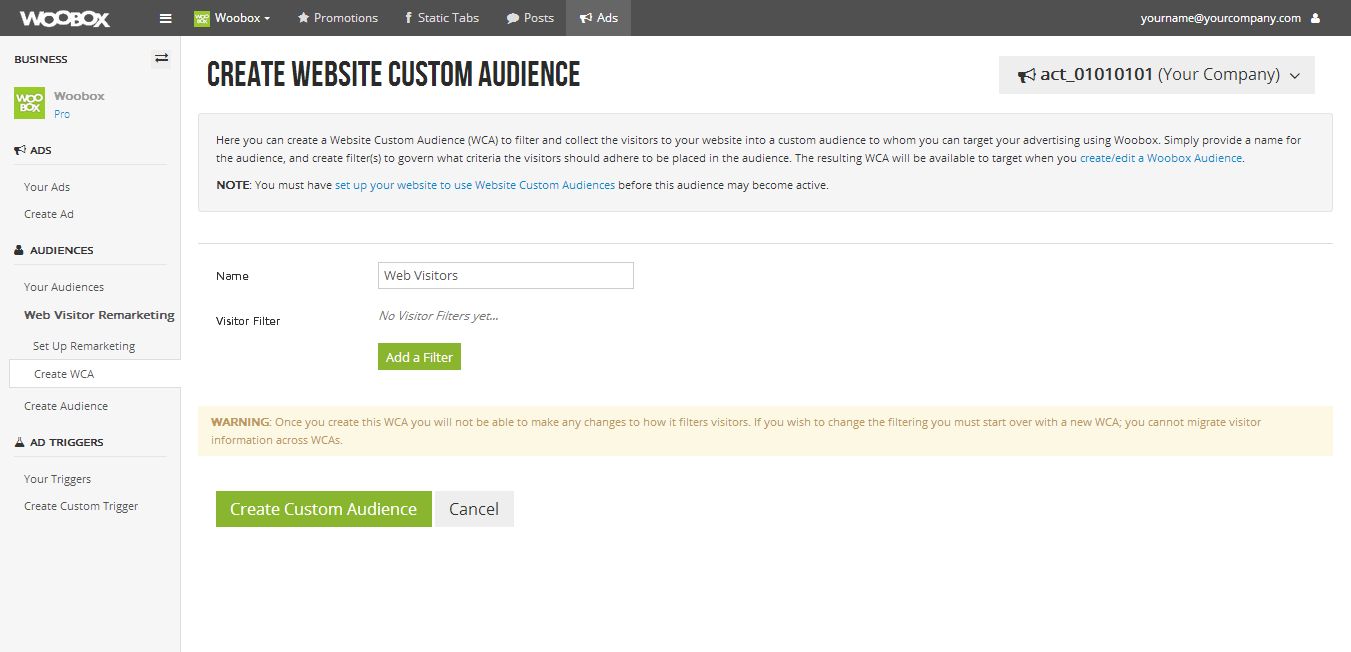Cancel the custom audience creation
Image resolution: width=1351 pixels, height=652 pixels.
pyautogui.click(x=474, y=509)
